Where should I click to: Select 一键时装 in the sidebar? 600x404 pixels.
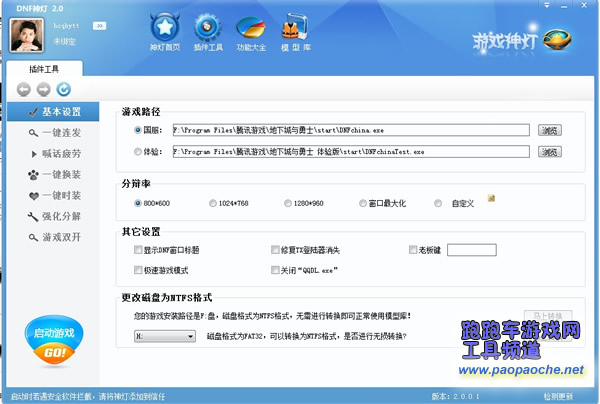click(x=53, y=195)
